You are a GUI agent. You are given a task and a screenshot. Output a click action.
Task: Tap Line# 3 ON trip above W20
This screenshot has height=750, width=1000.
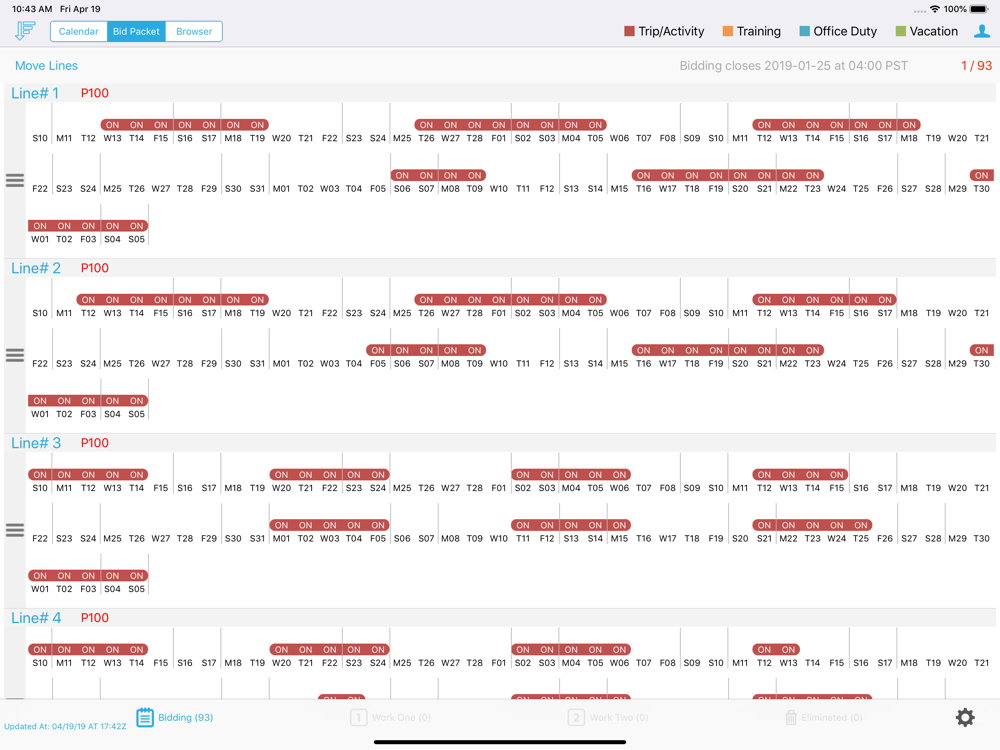tap(281, 474)
